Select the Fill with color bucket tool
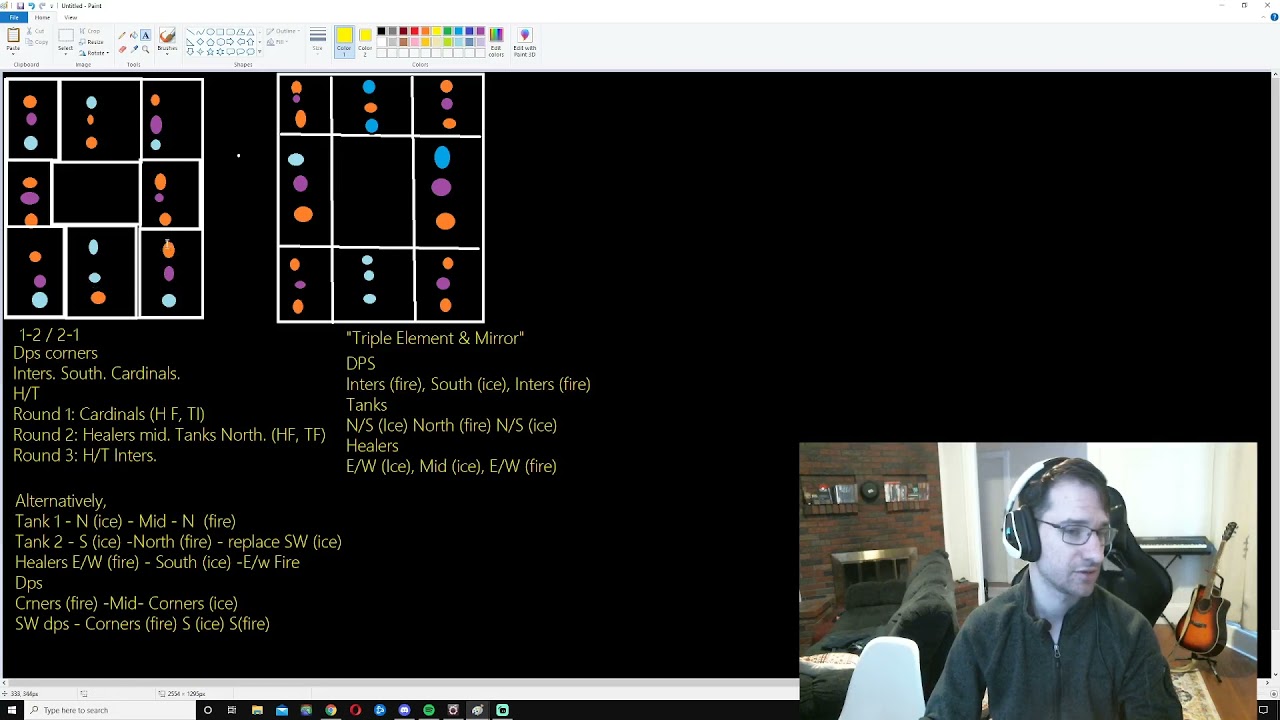 click(134, 35)
